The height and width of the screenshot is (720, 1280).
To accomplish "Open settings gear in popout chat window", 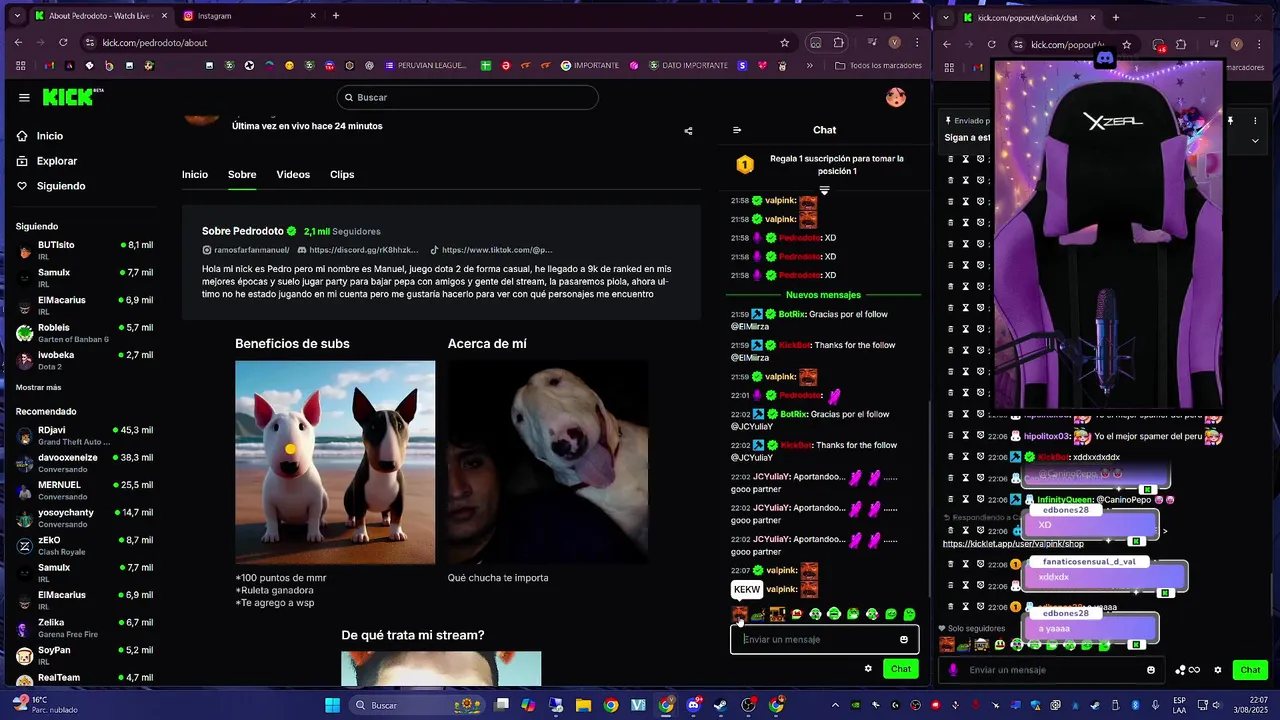I will tap(1218, 670).
